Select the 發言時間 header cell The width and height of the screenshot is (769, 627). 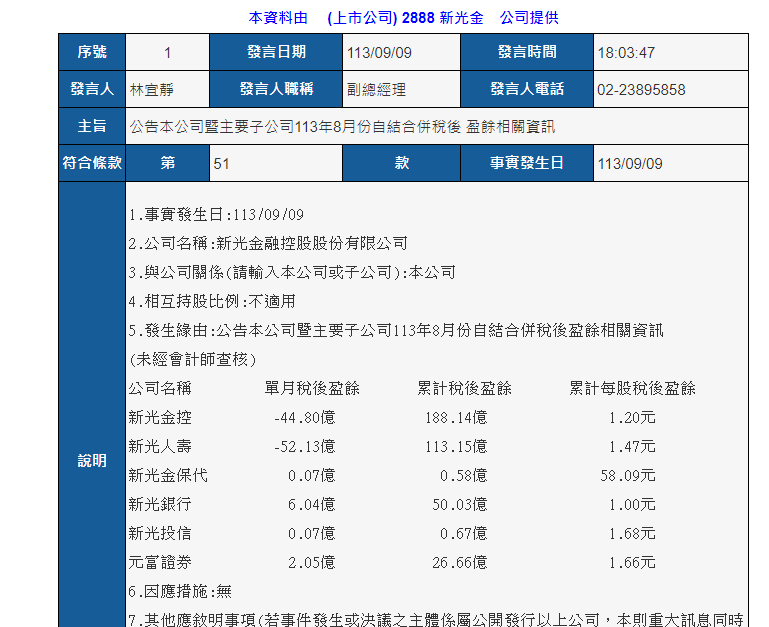point(527,52)
